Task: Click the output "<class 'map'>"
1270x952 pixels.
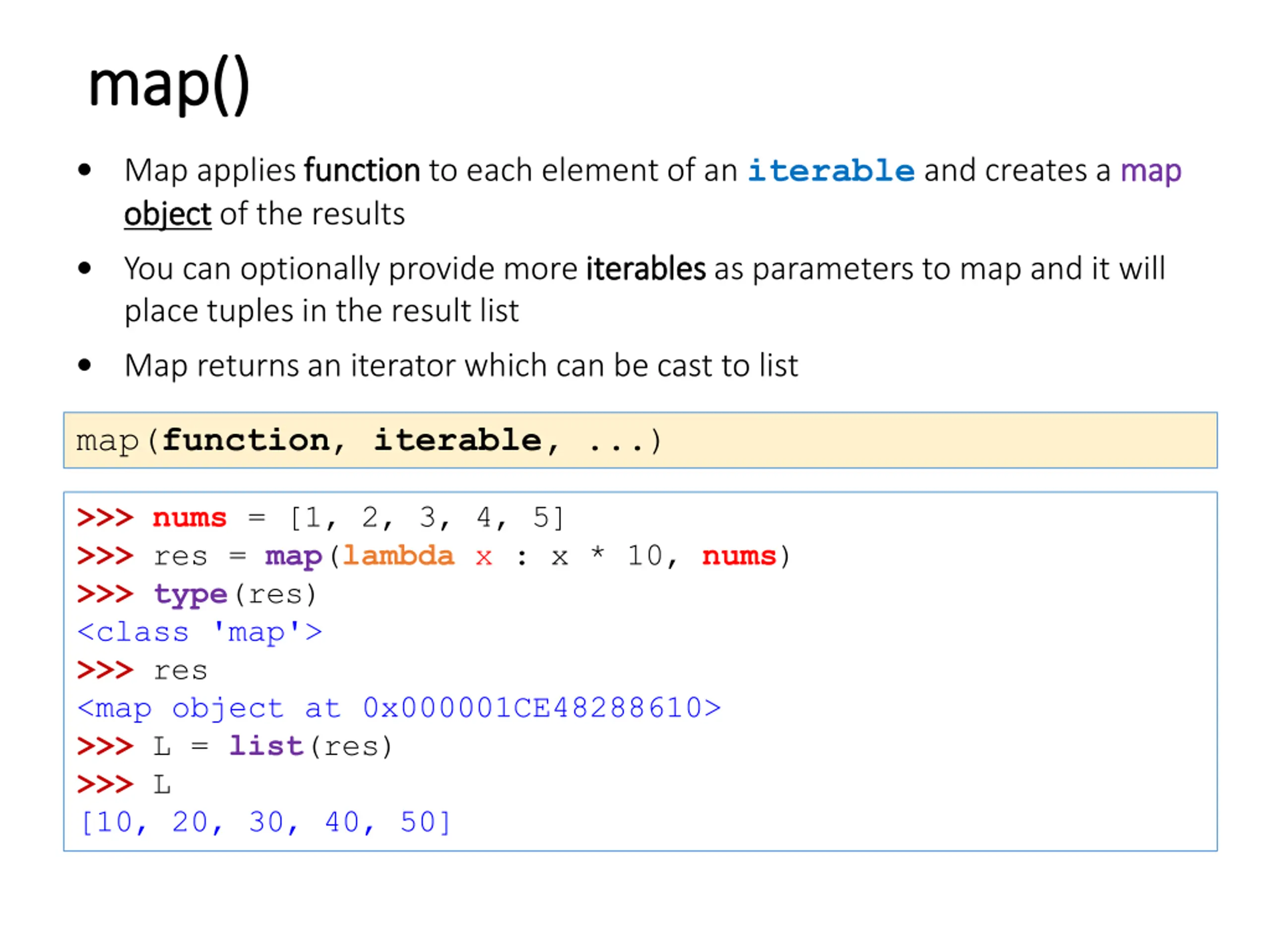Action: [x=200, y=632]
